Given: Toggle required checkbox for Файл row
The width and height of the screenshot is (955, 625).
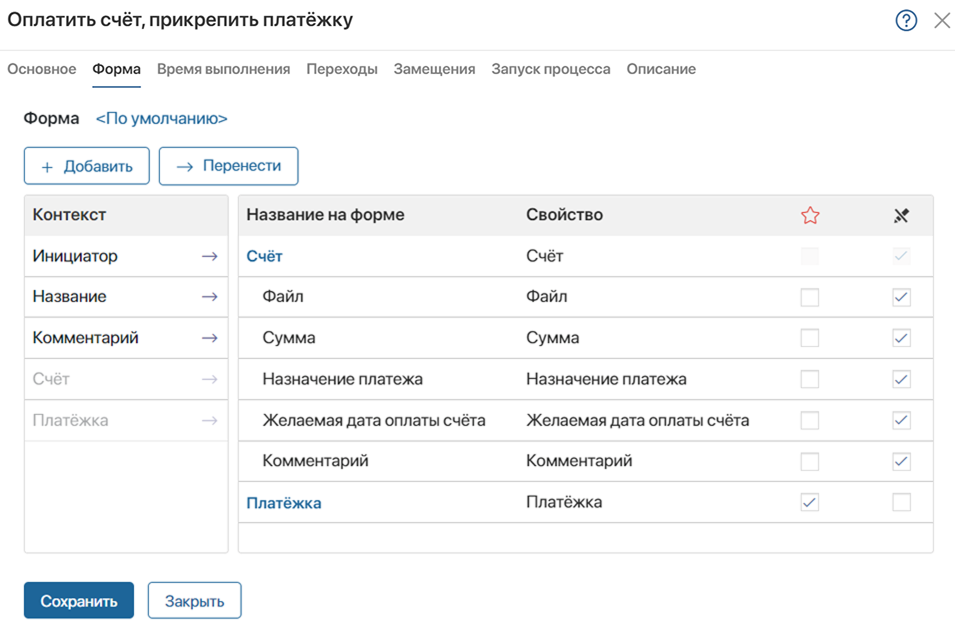Looking at the screenshot, I should (809, 297).
